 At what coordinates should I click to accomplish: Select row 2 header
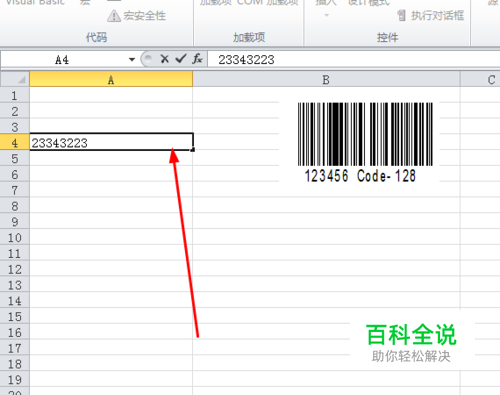pos(15,111)
